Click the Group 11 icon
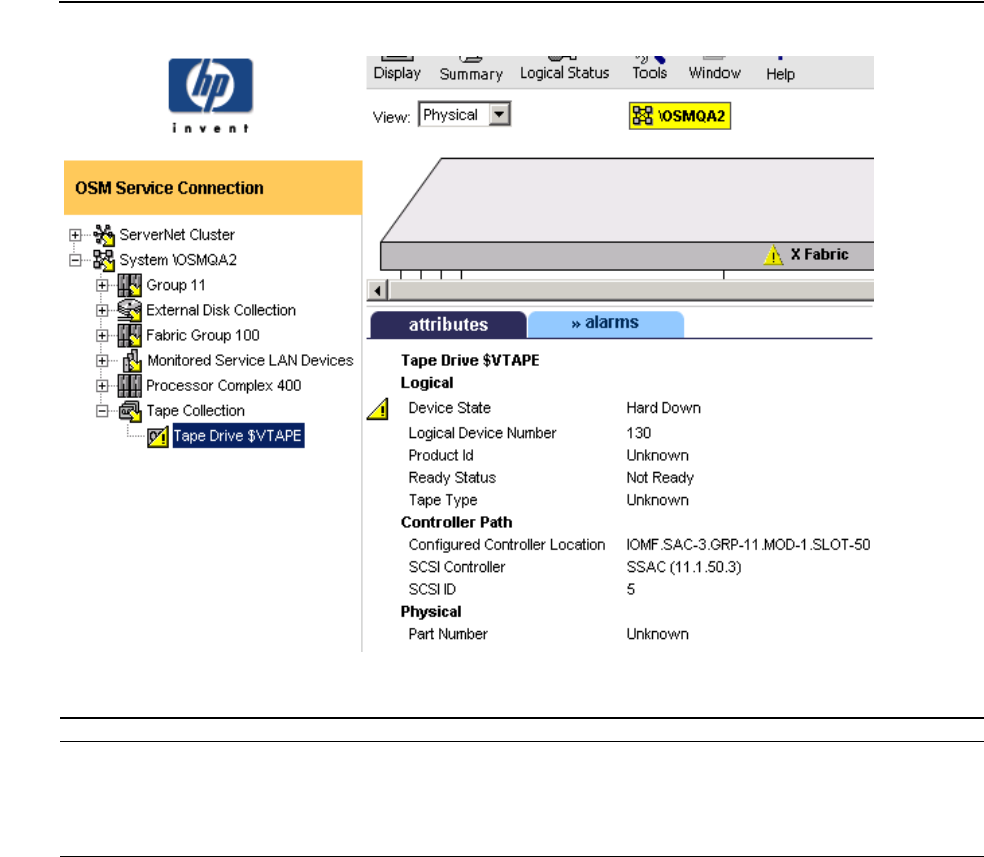The height and width of the screenshot is (857, 984). (130, 286)
